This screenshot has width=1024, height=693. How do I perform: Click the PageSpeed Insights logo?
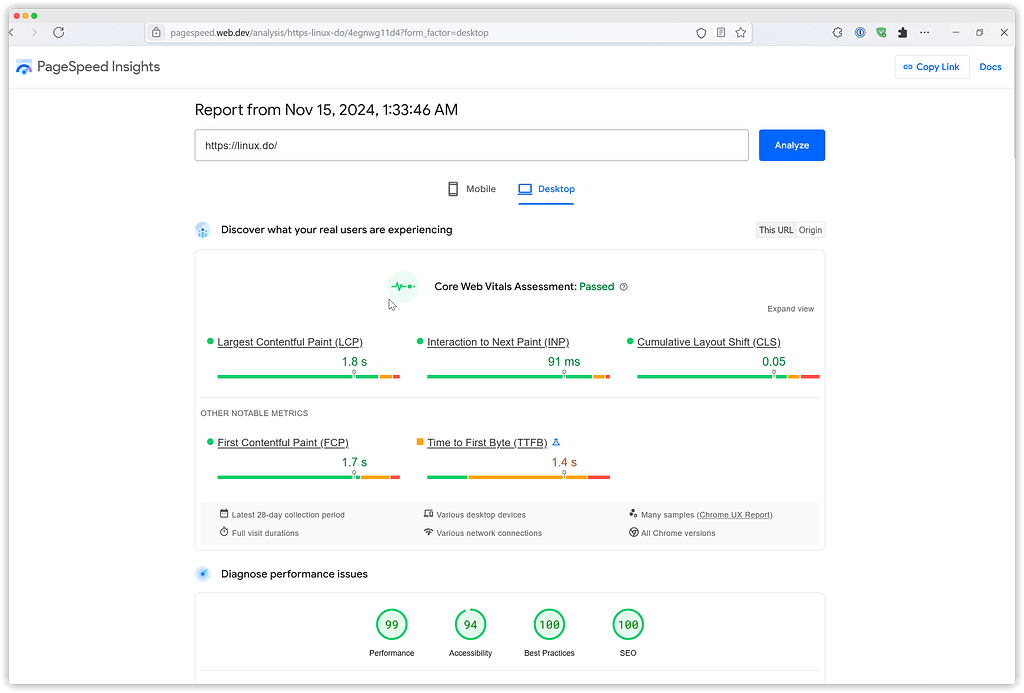(88, 67)
